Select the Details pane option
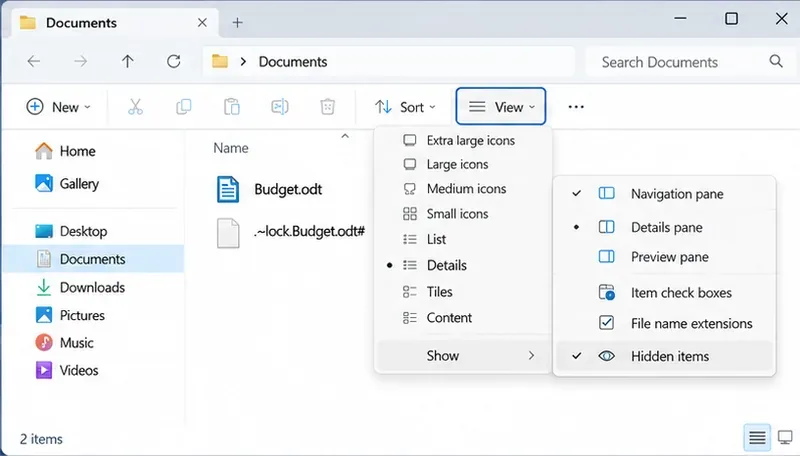 coord(664,227)
